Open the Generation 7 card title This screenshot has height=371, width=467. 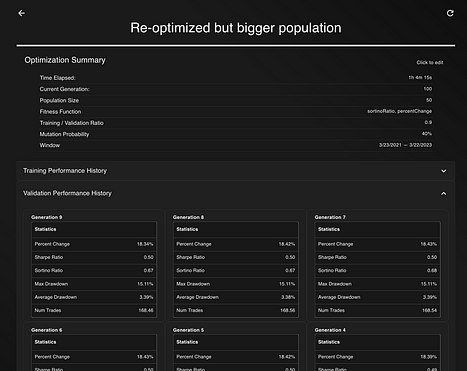pyautogui.click(x=330, y=217)
